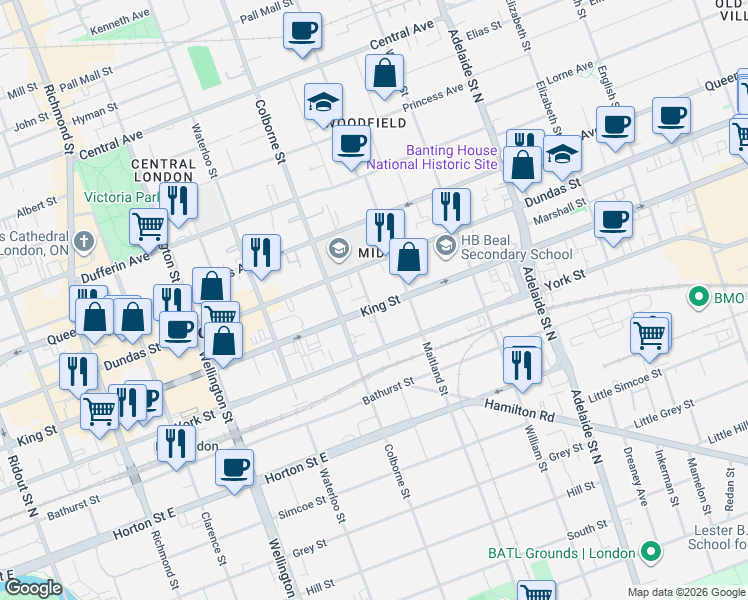Click the cafe marker near Pall Mall St
Screen dimensions: 748x600
[302, 33]
